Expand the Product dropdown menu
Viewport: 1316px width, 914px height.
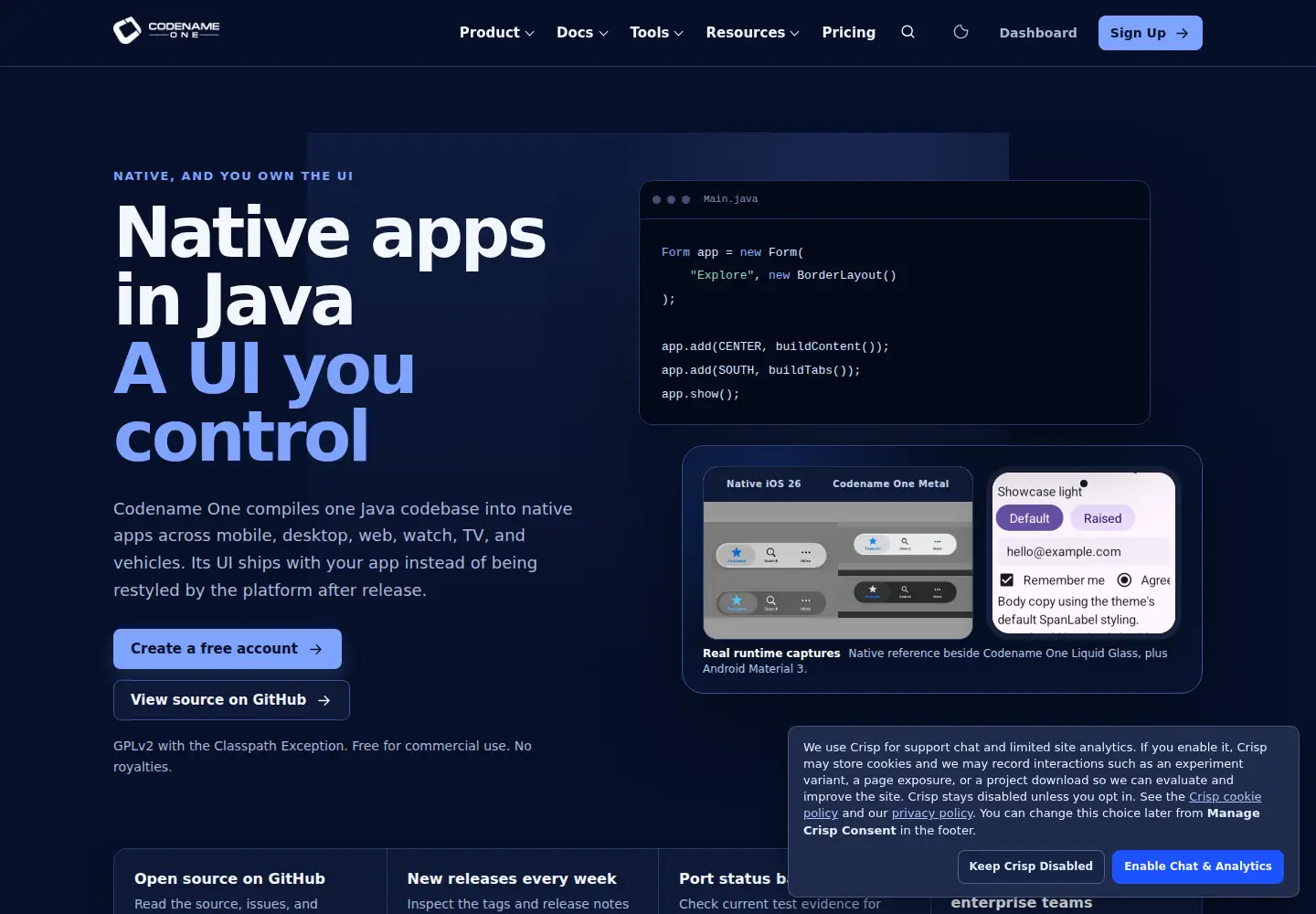click(x=496, y=33)
